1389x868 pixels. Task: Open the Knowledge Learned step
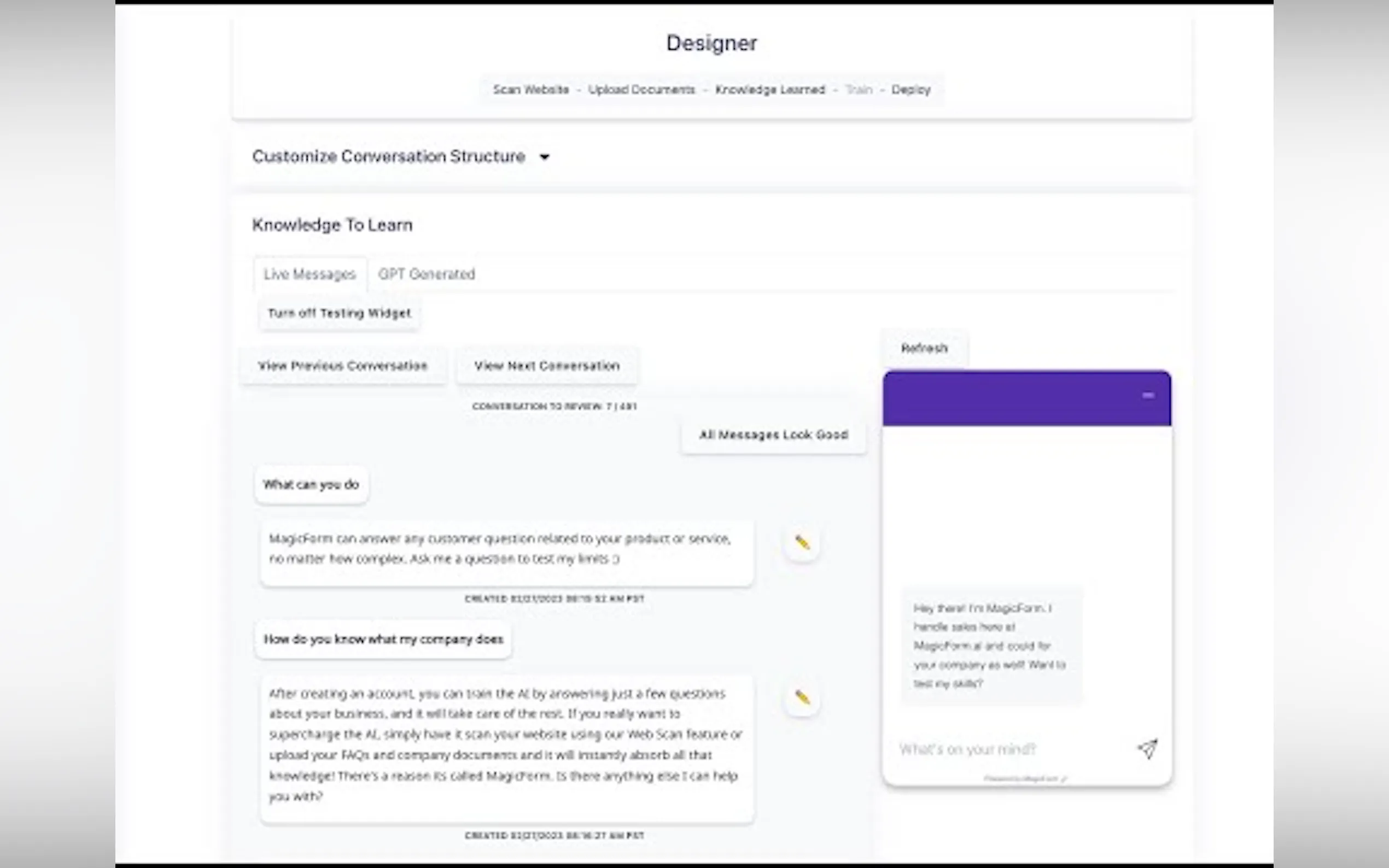pos(769,90)
